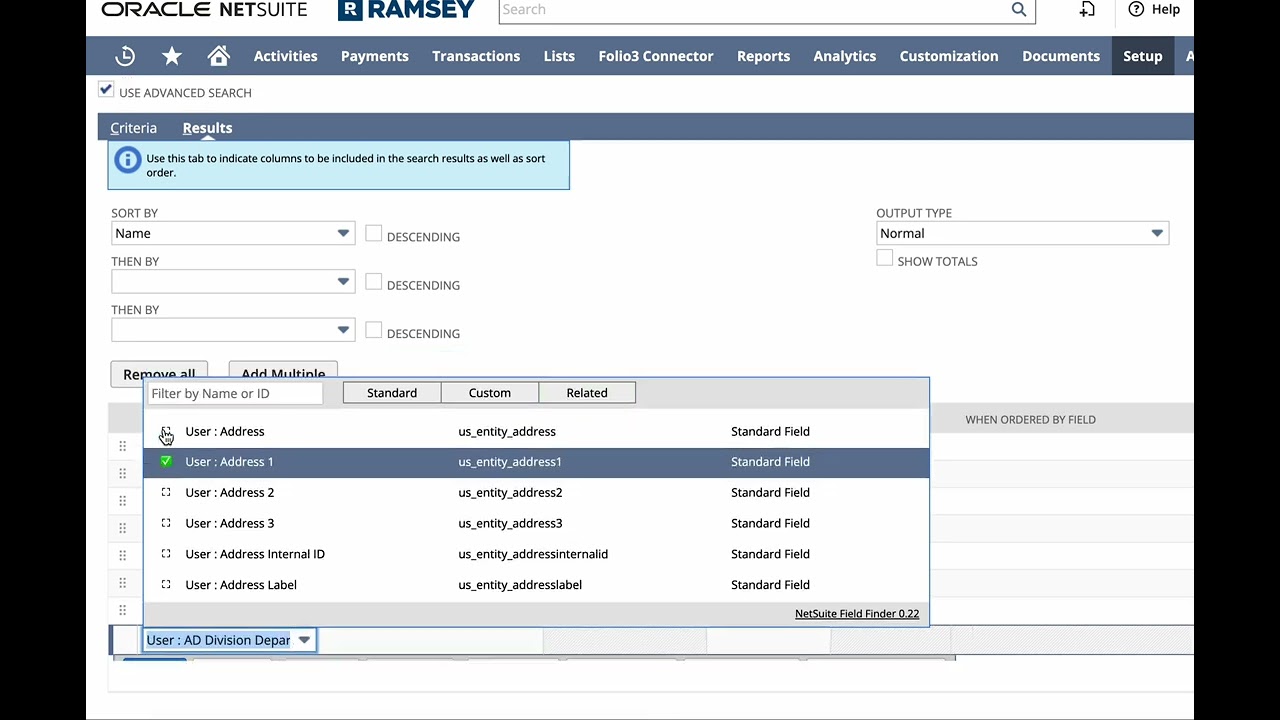This screenshot has height=720, width=1280.
Task: Click the us_entity_address3 ID text
Action: [x=510, y=523]
